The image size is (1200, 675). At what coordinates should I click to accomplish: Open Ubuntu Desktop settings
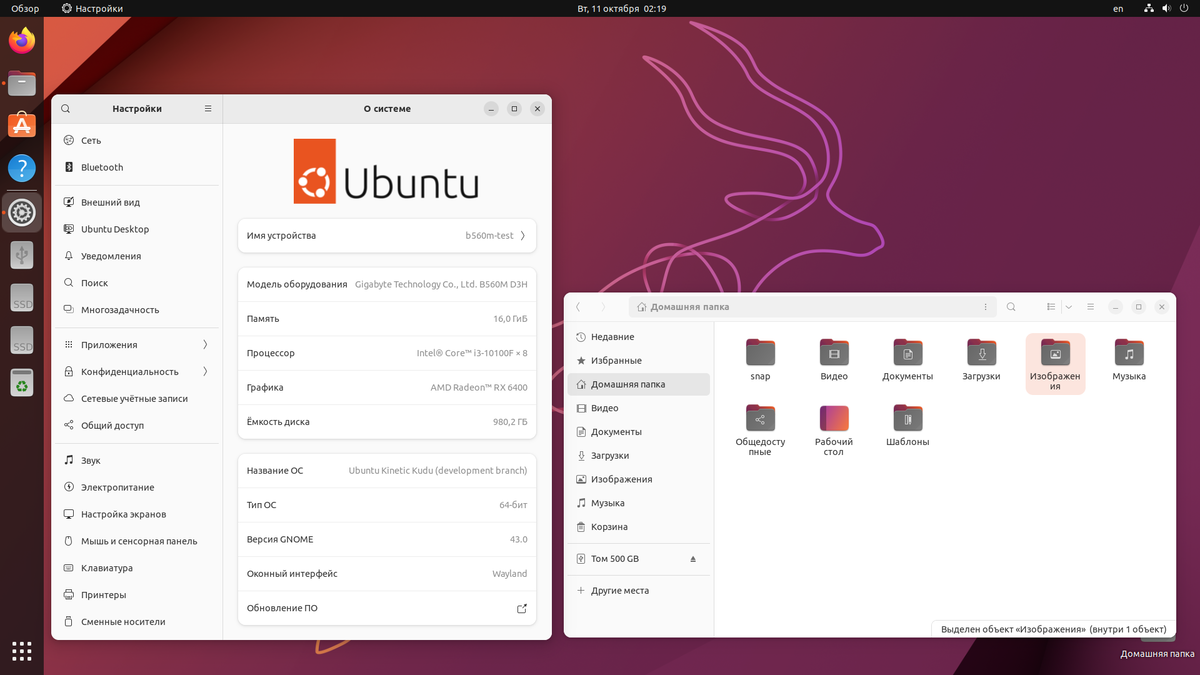tap(137, 229)
